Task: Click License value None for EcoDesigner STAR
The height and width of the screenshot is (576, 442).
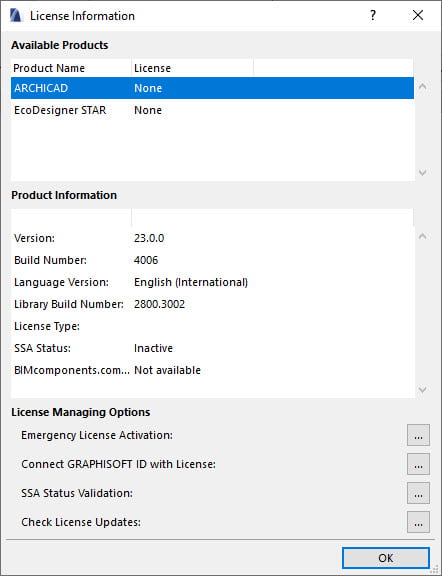Action: [x=148, y=110]
